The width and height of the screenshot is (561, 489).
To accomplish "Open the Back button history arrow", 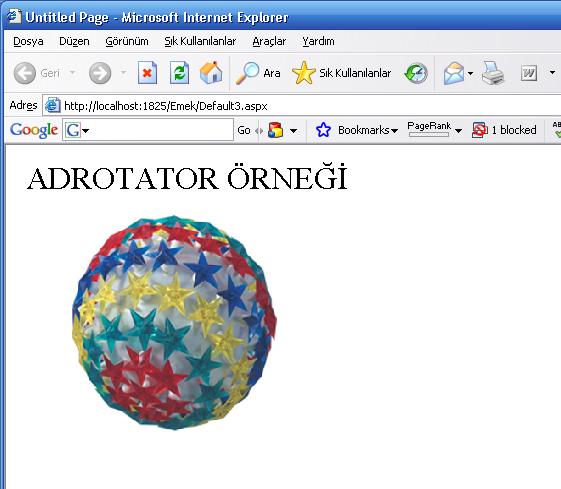I will pos(72,73).
